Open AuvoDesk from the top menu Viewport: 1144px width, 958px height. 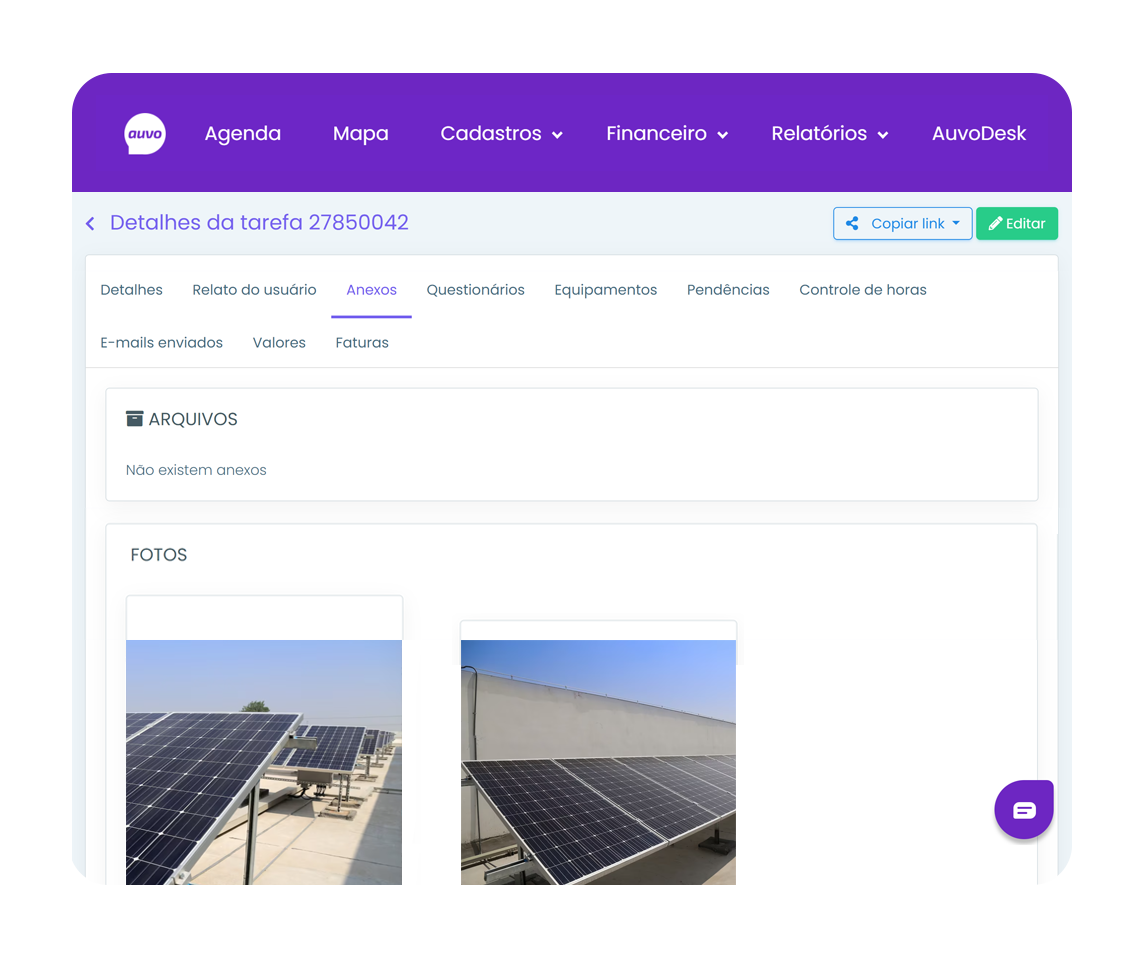tap(979, 134)
